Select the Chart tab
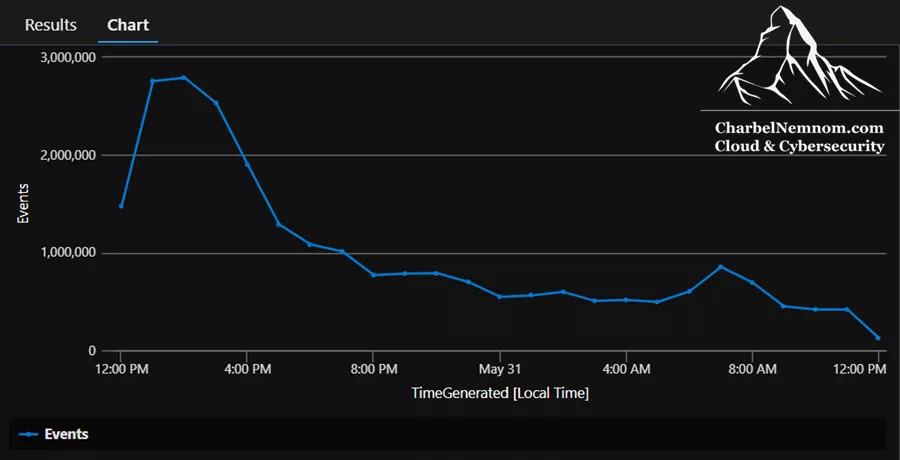Viewport: 900px width, 460px height. click(x=128, y=25)
